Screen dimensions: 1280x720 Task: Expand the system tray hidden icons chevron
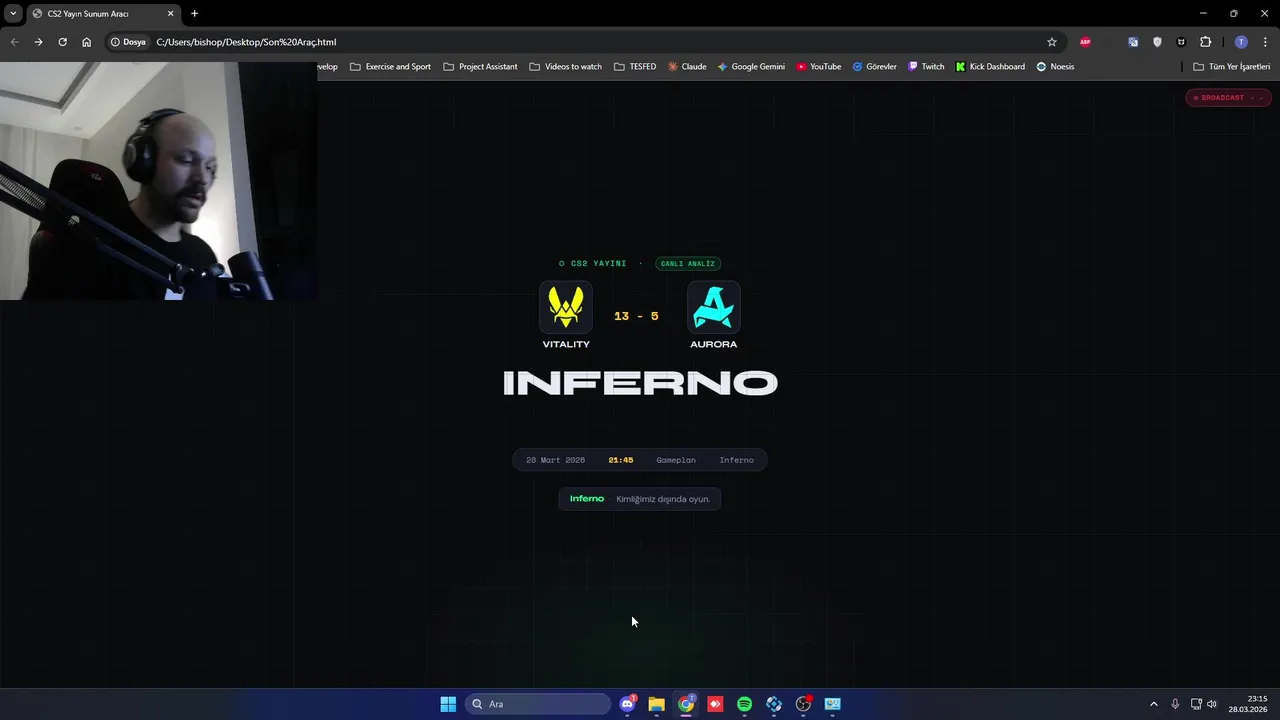pyautogui.click(x=1153, y=704)
